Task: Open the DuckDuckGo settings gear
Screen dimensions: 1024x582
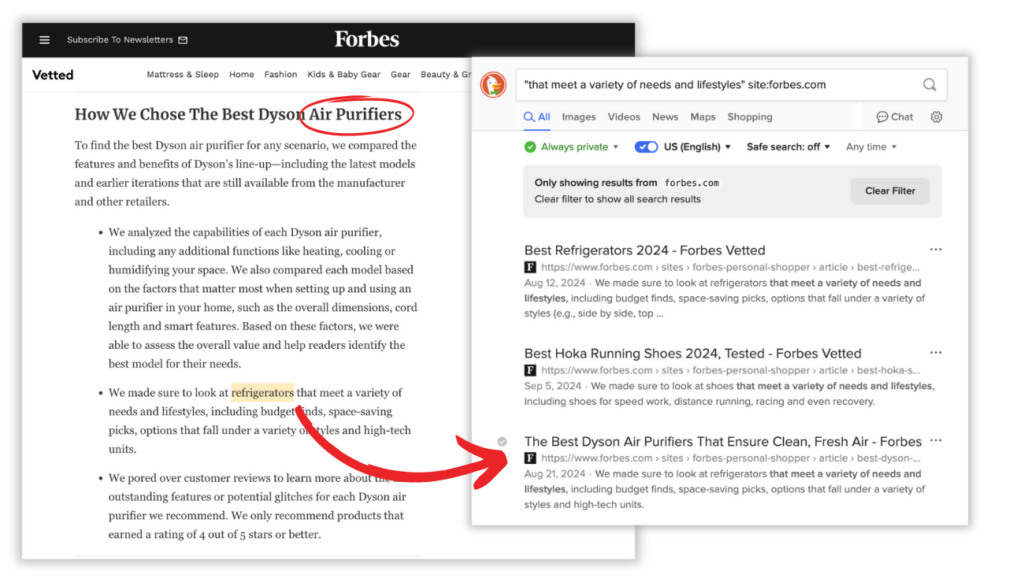Action: click(936, 117)
